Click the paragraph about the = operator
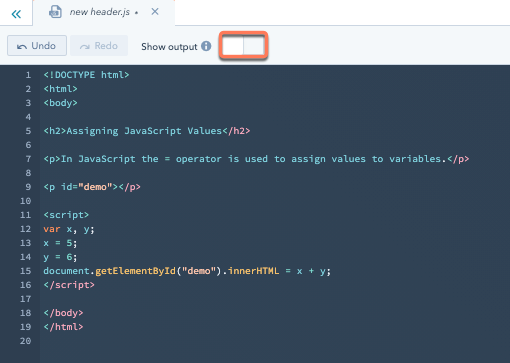This screenshot has height=363, width=510. [256, 159]
